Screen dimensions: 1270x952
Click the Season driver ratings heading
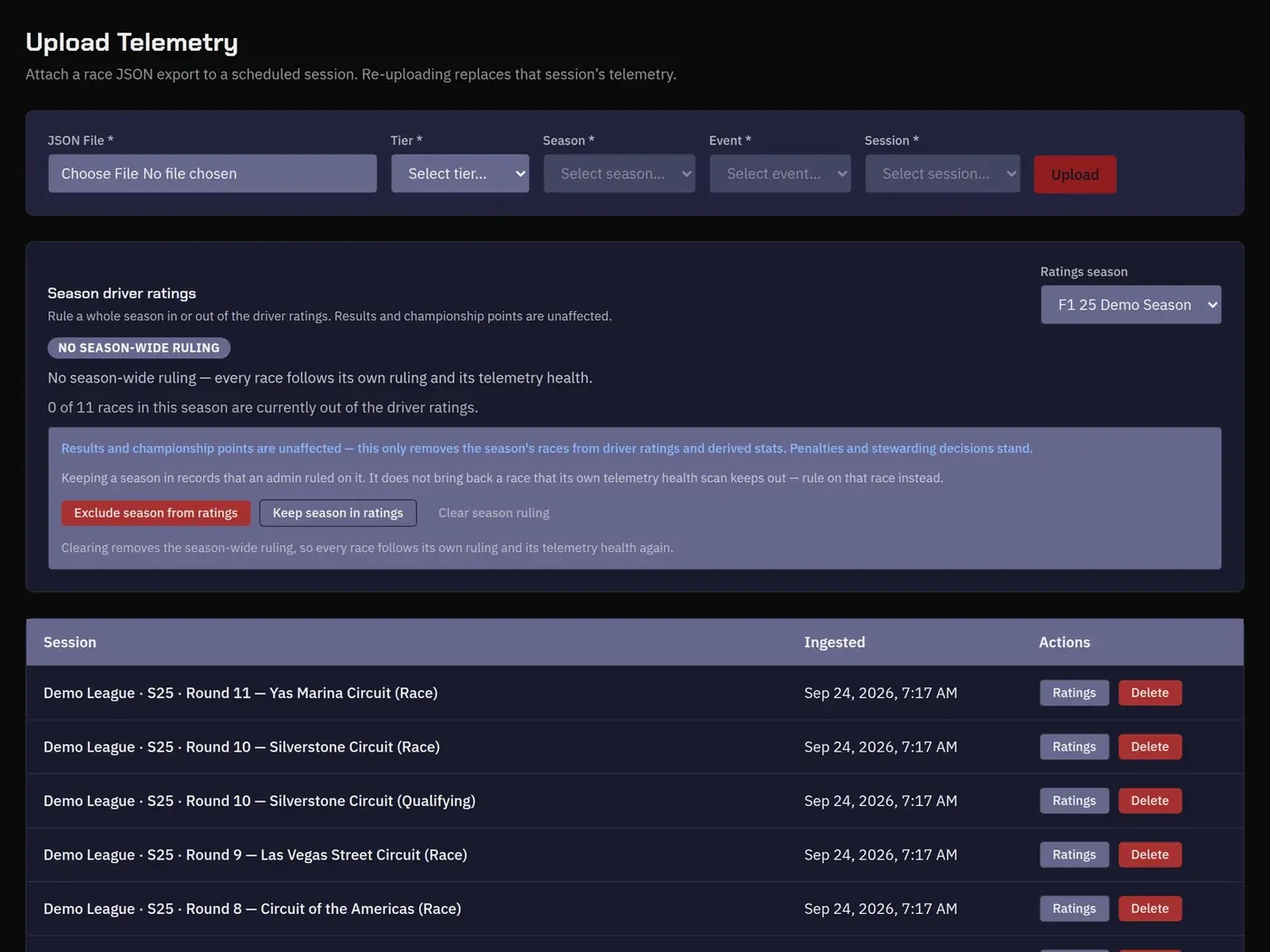122,293
